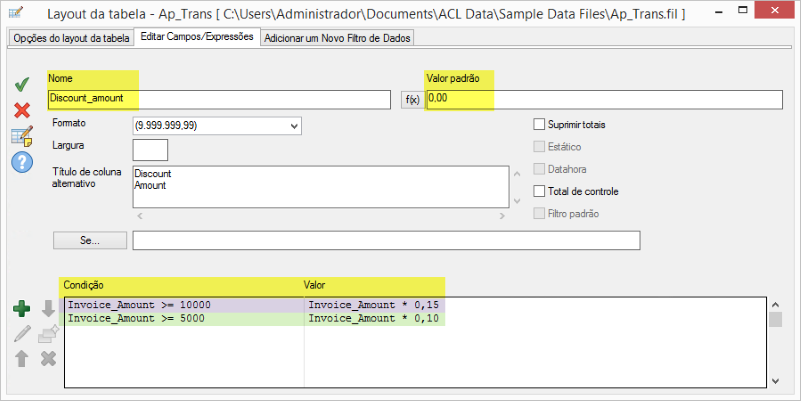Click the red X cancel entry icon
This screenshot has height=401, width=801.
coord(22,110)
